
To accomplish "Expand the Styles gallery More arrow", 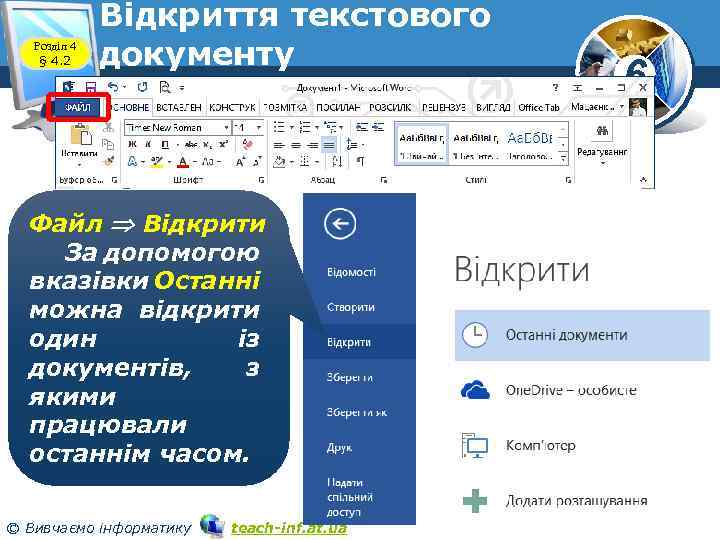I will 563,158.
